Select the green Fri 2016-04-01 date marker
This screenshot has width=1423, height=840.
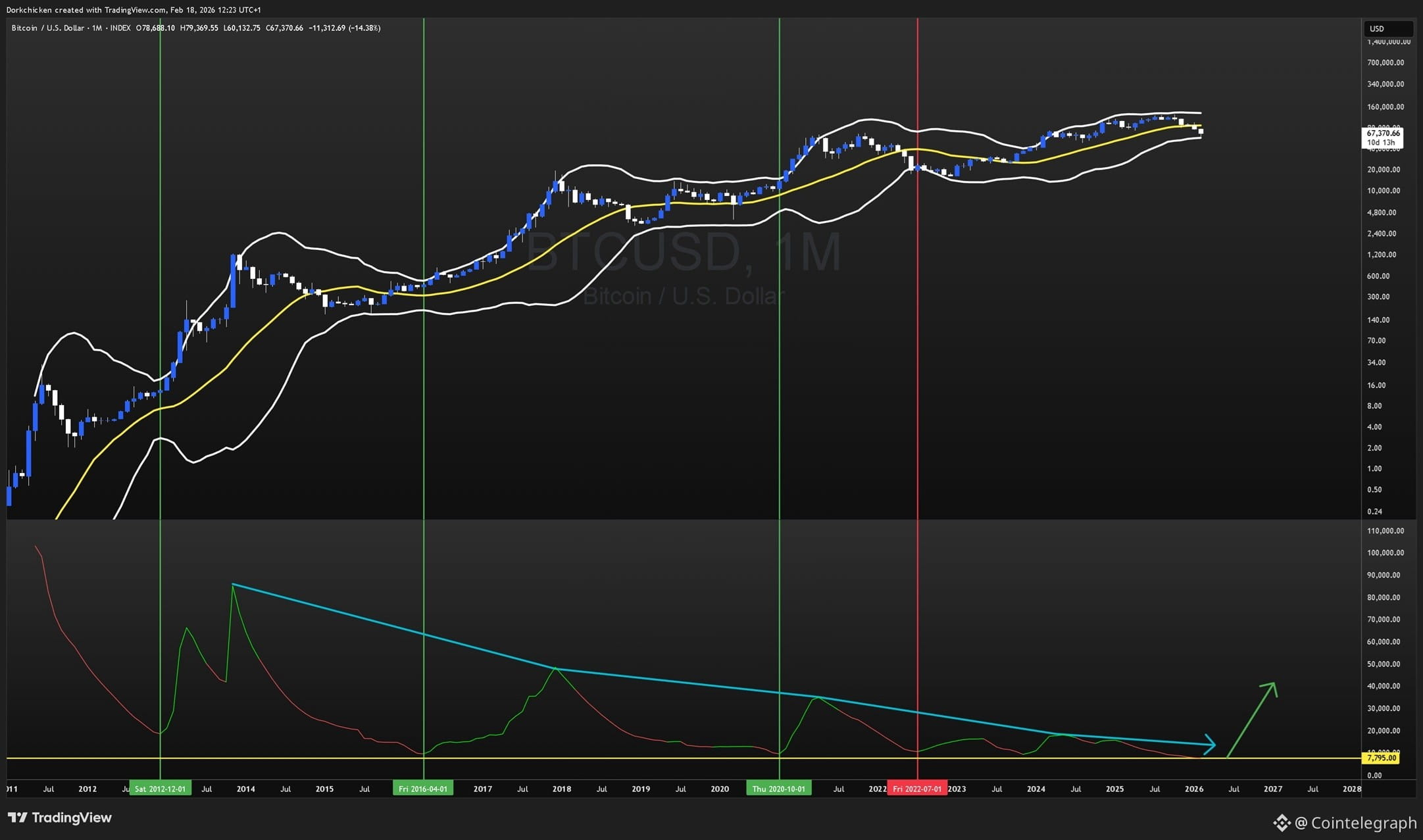[423, 787]
